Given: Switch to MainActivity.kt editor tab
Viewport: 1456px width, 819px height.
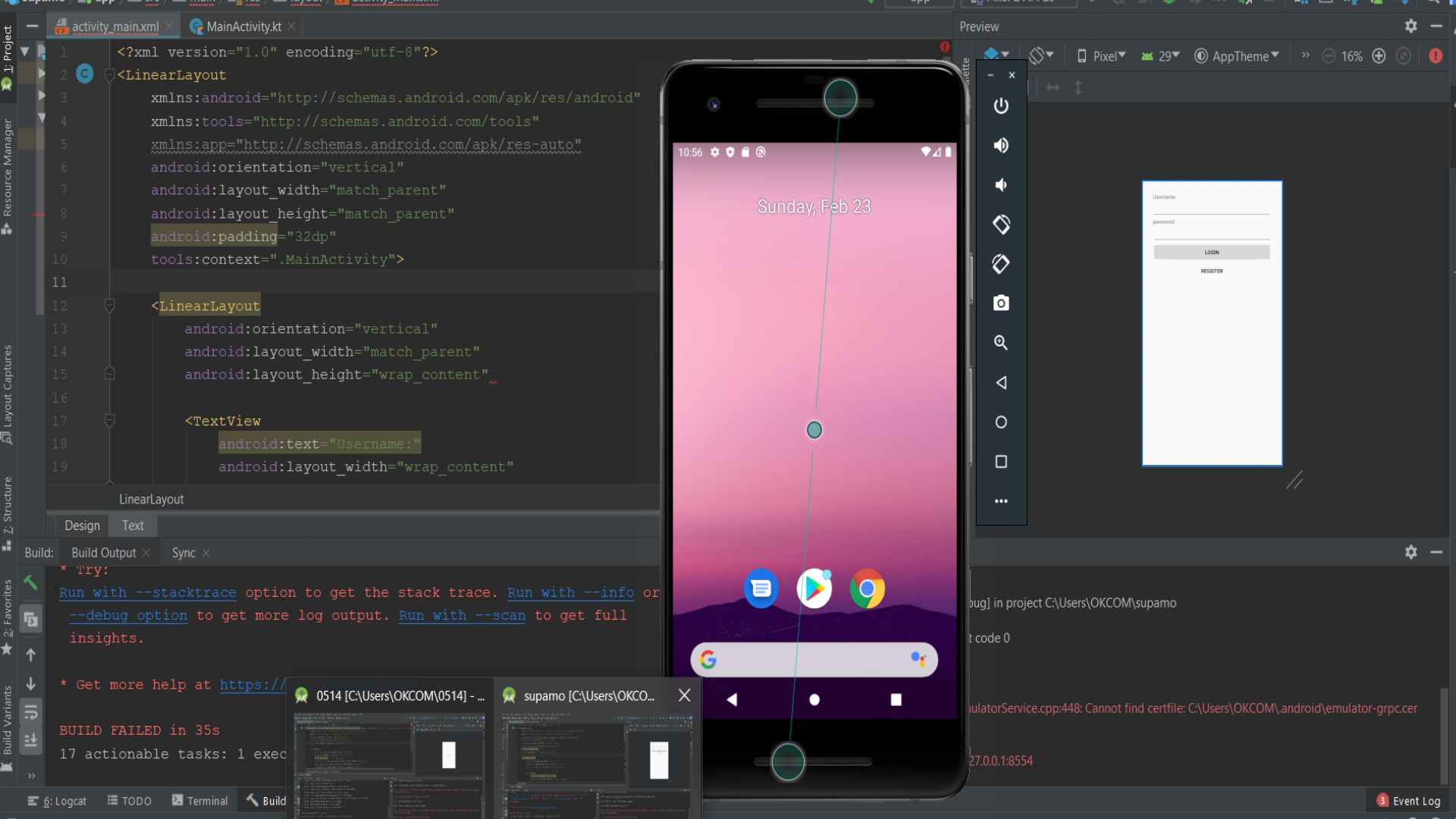Looking at the screenshot, I should (x=243, y=27).
